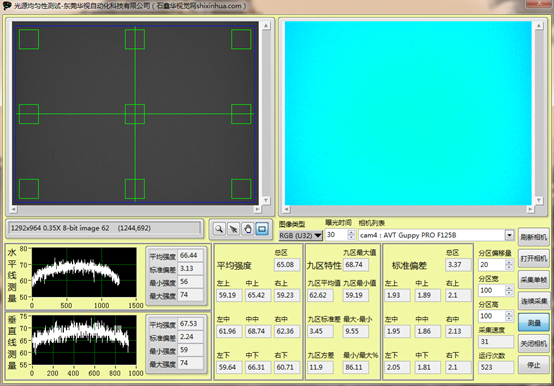
Task: Click the cyan image's scroll-up arrow
Action: click(x=539, y=25)
